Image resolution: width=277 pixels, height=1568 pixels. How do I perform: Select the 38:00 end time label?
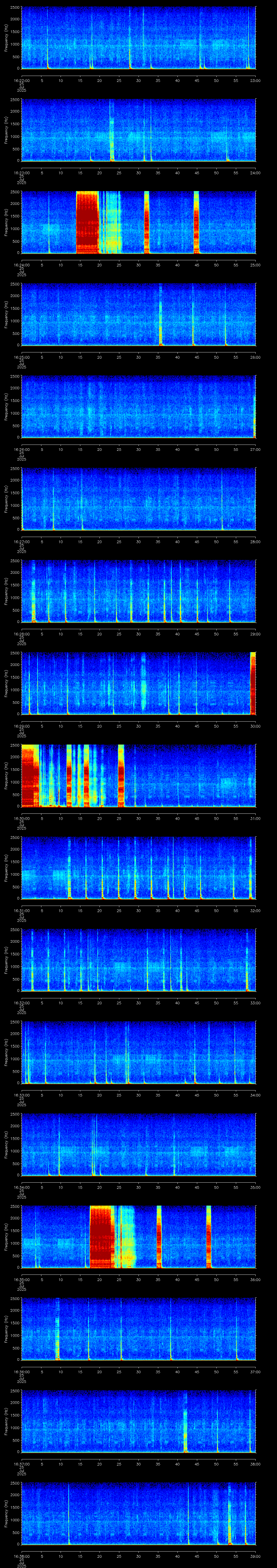coord(255,1464)
